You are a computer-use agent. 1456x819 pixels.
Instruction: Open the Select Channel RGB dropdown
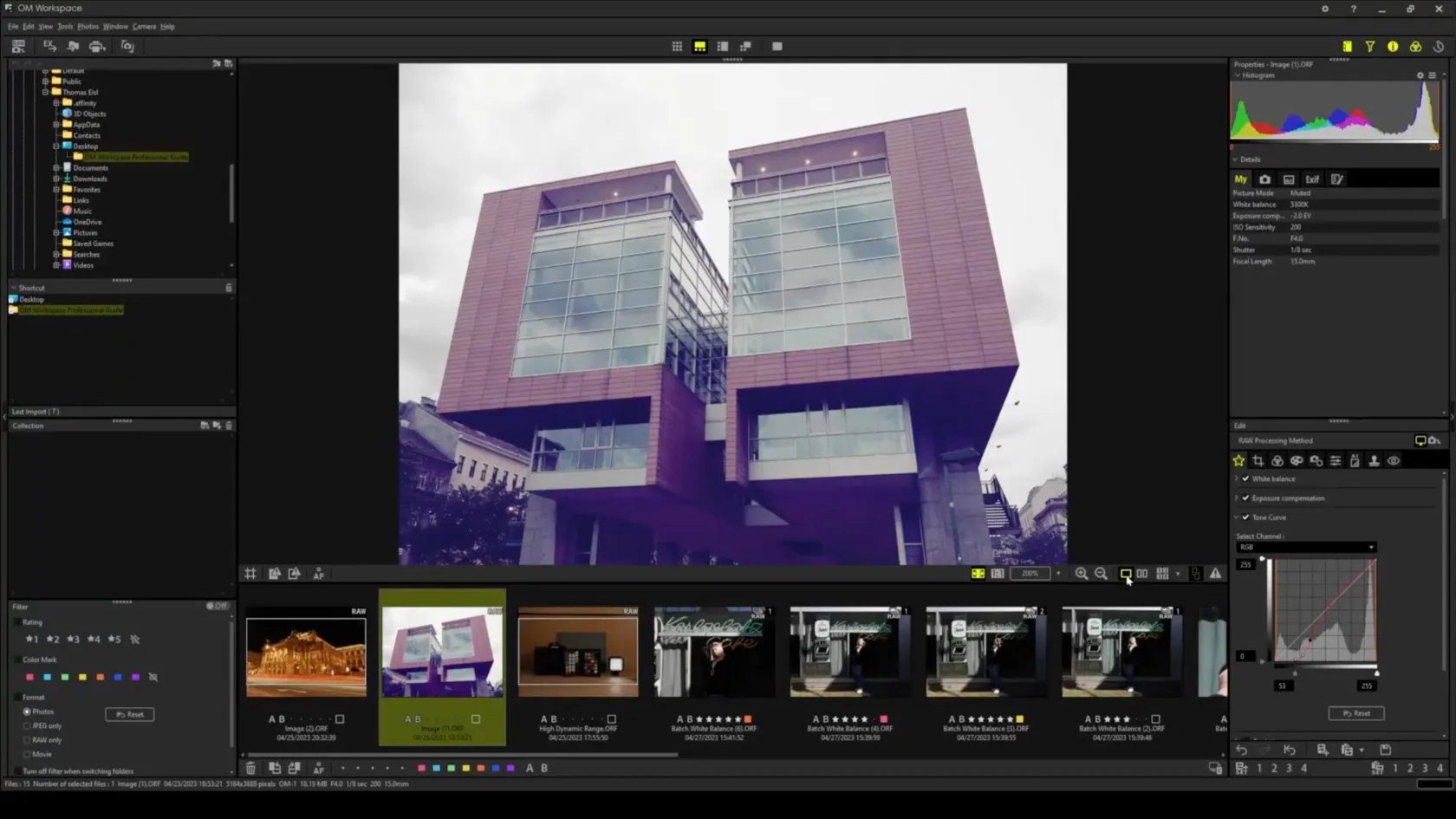[x=1305, y=547]
